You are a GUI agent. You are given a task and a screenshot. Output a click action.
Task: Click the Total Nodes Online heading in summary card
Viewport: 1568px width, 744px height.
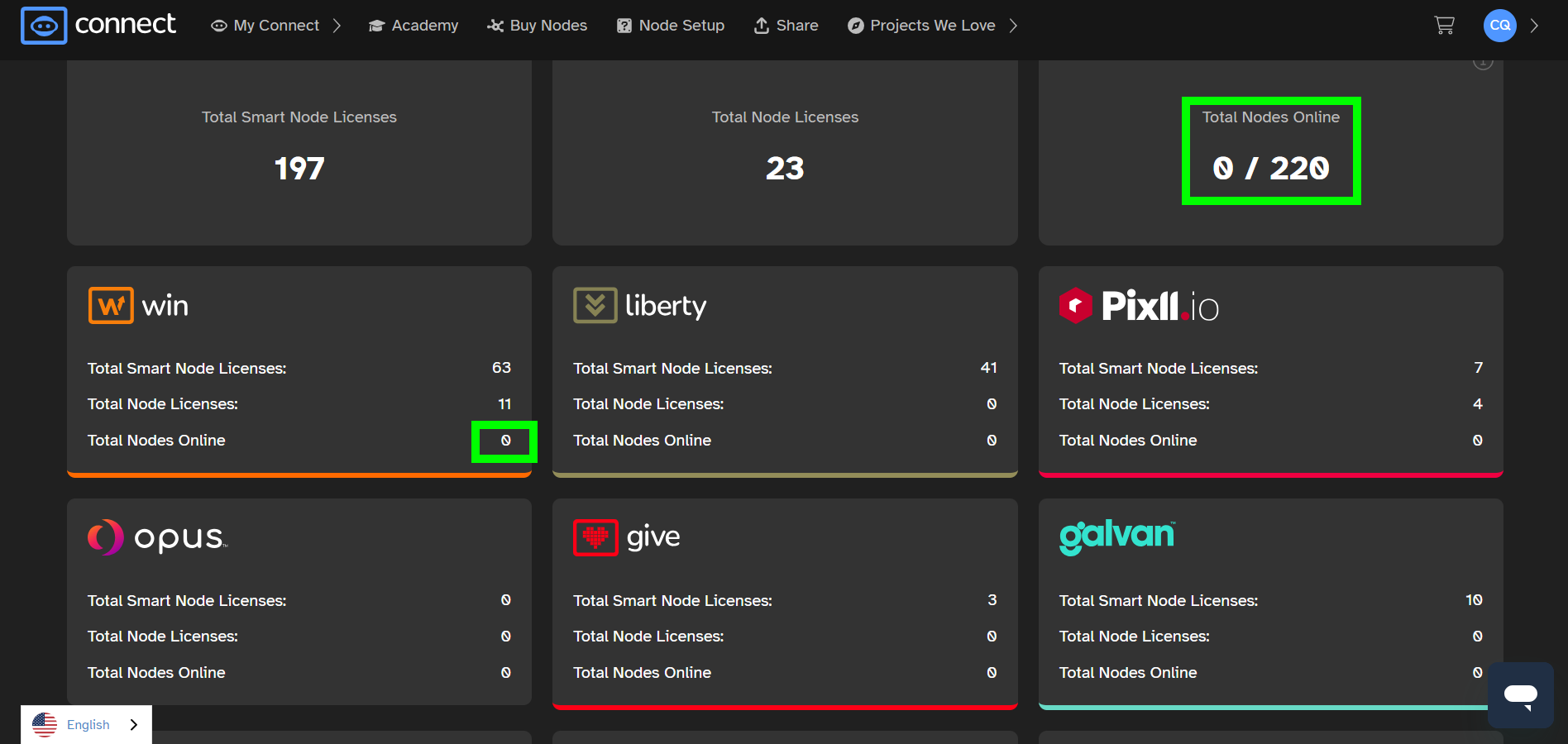pyautogui.click(x=1270, y=117)
